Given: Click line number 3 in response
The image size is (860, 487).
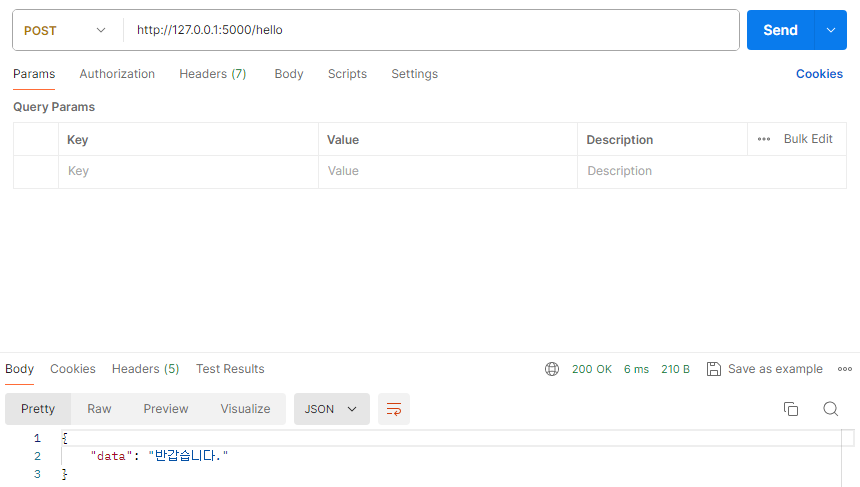Looking at the screenshot, I should 37,474.
